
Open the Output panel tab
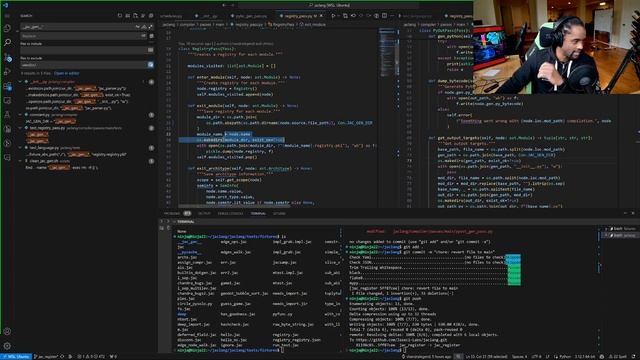204,213
